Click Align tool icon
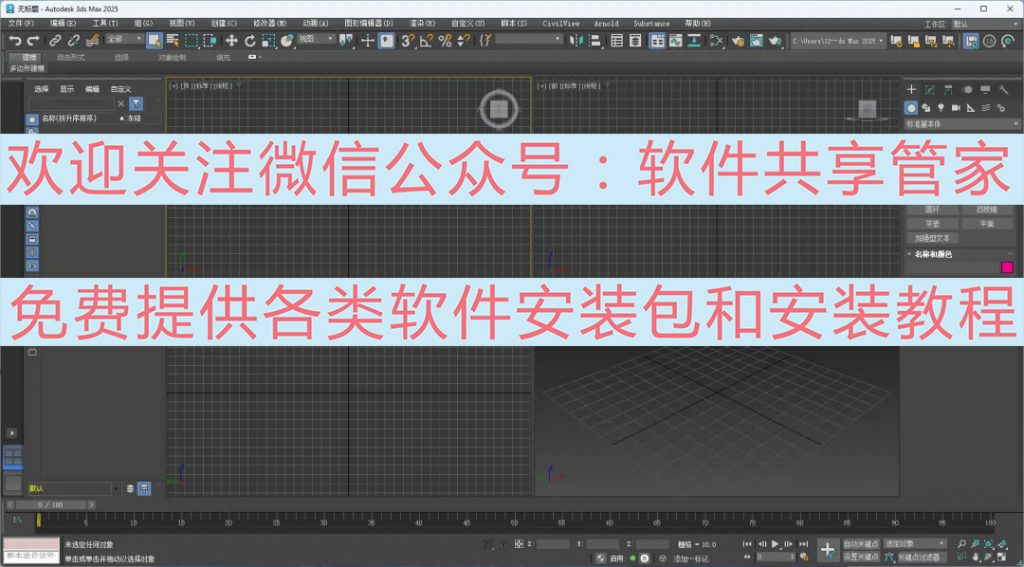Screen dimensions: 1024x567 (x=595, y=40)
